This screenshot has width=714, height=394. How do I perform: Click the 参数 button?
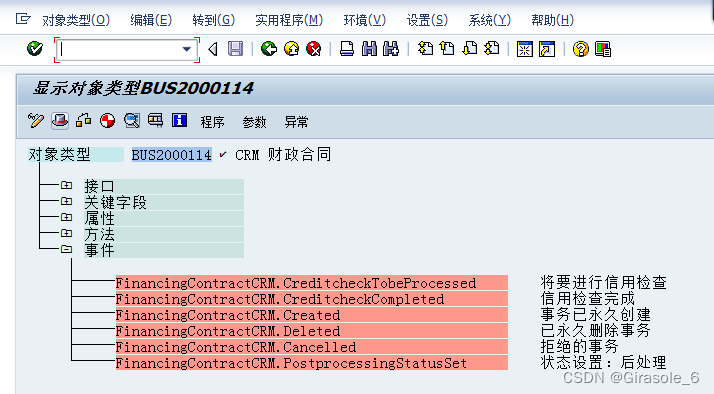point(254,122)
